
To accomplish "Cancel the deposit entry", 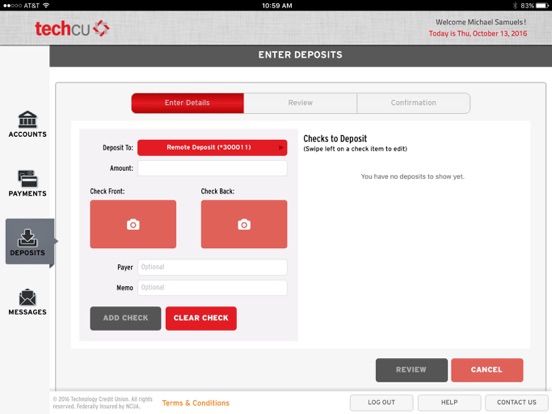I will click(x=487, y=370).
